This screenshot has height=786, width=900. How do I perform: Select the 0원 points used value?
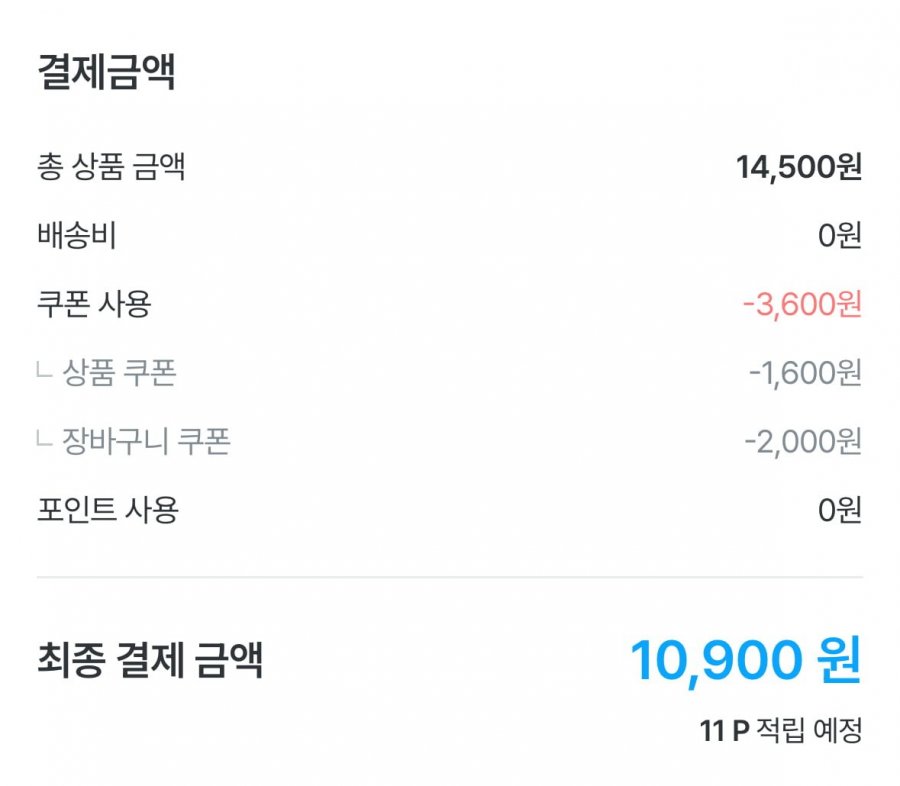(839, 511)
